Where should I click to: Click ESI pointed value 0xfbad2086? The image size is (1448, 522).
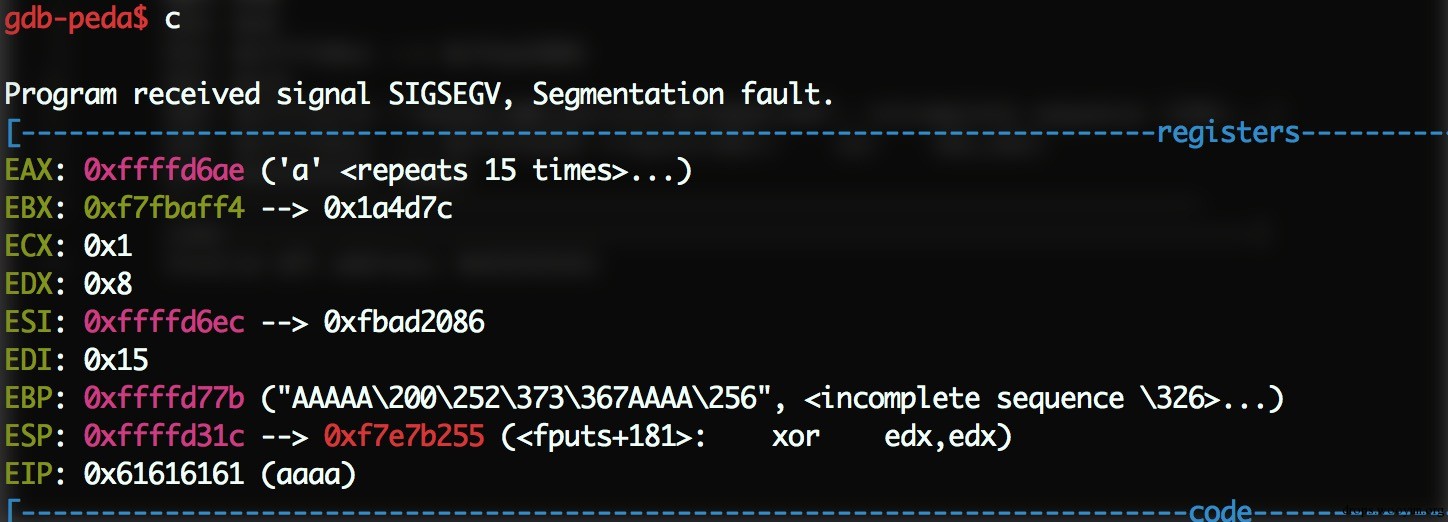(404, 323)
